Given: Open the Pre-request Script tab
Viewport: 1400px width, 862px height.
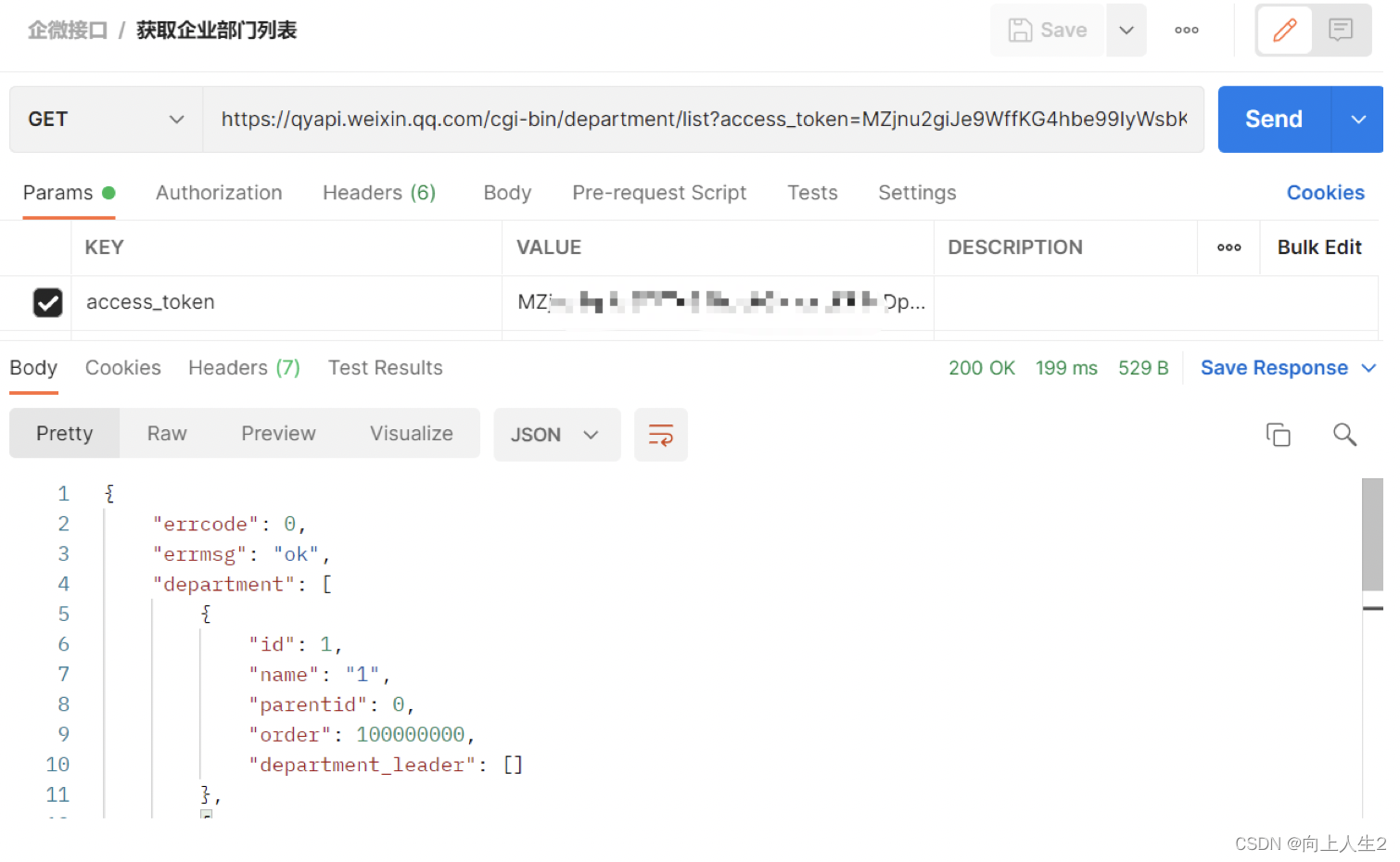Looking at the screenshot, I should [659, 193].
